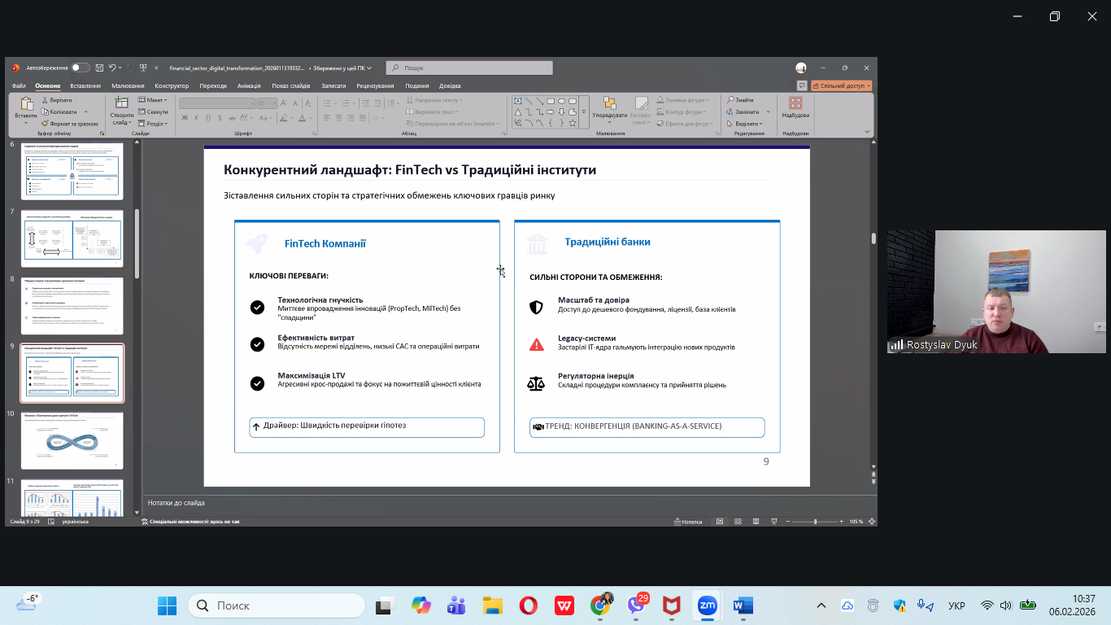Open the Section (Розділ) dropdown
The width and height of the screenshot is (1111, 625).
[155, 124]
